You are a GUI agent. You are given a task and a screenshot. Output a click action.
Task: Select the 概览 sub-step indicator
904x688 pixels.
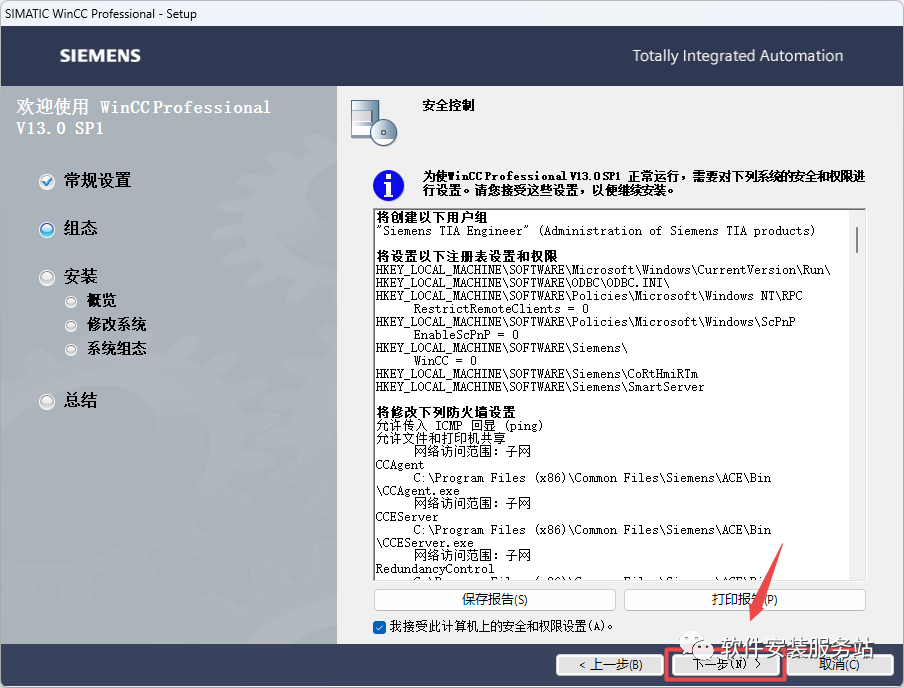[x=71, y=301]
